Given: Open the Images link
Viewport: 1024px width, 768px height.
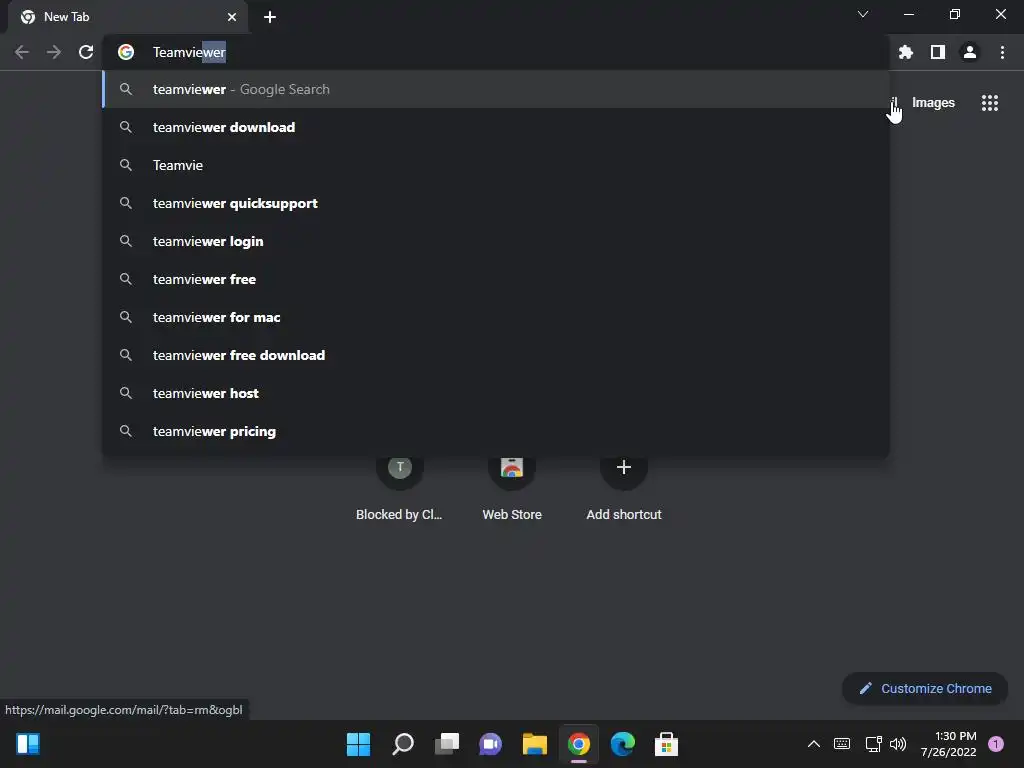Looking at the screenshot, I should point(933,103).
